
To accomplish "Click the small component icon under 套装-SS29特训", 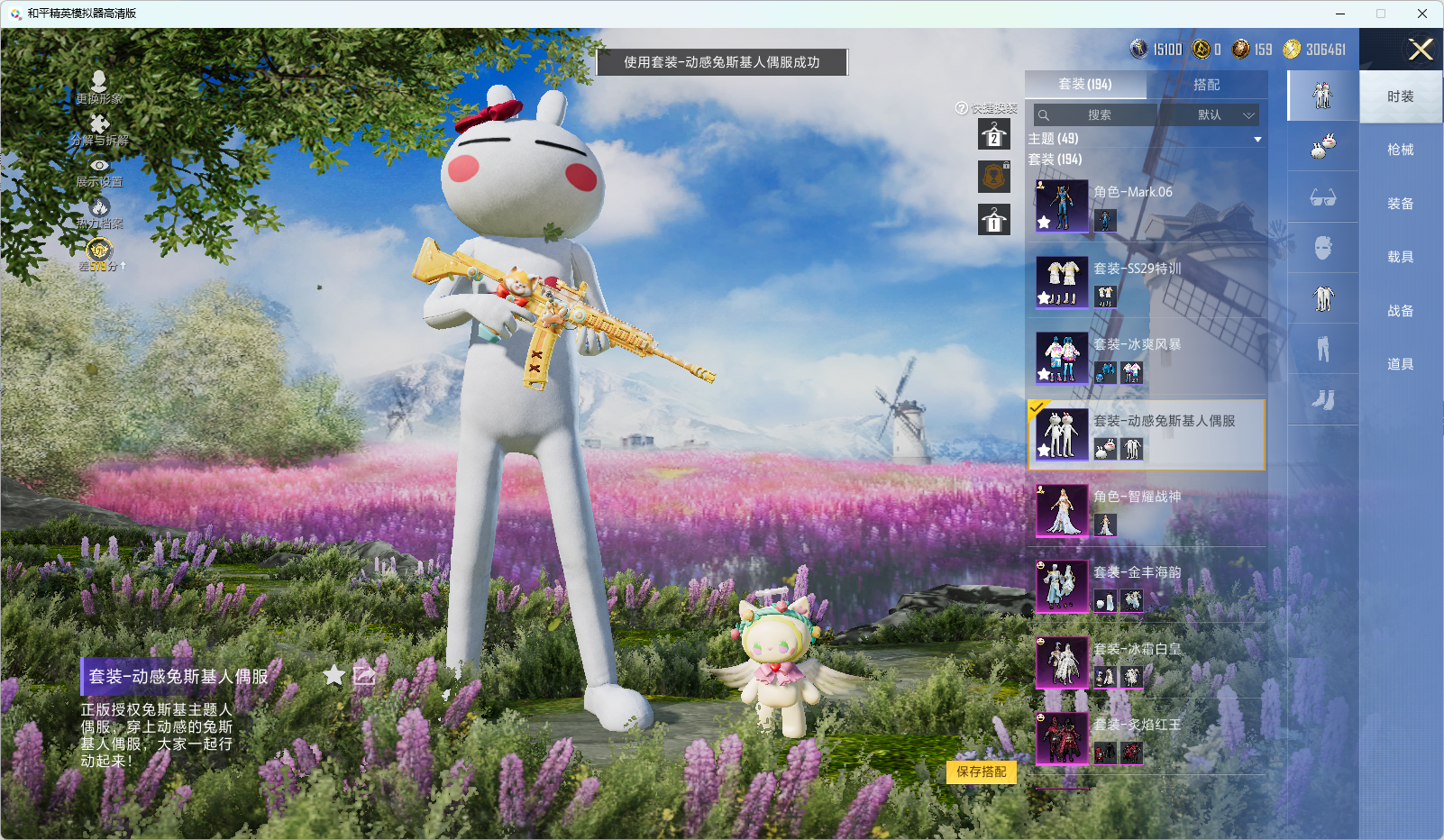I will click(x=1105, y=297).
